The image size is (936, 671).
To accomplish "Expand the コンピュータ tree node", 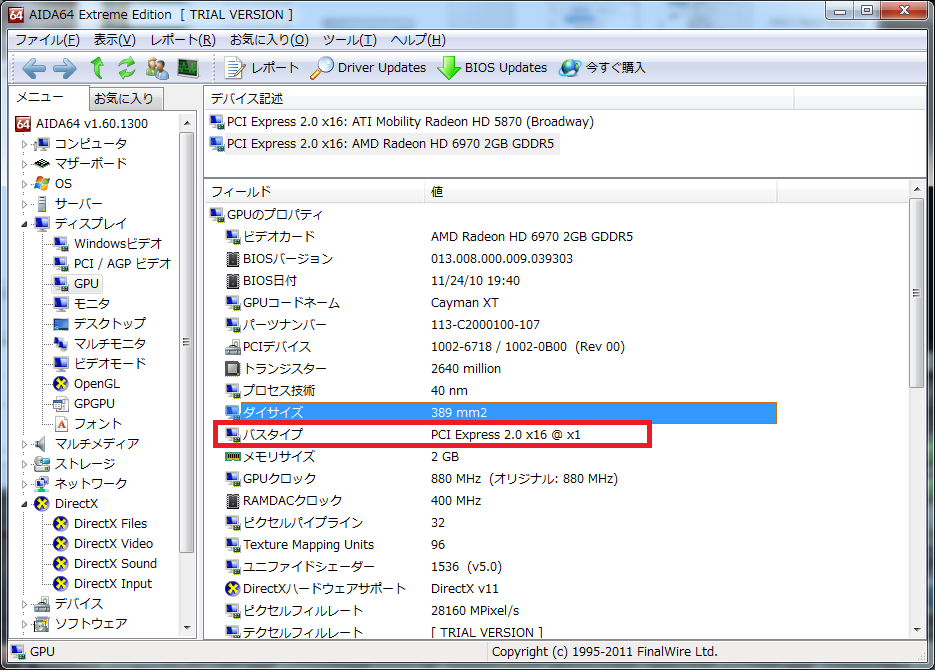I will 24,144.
